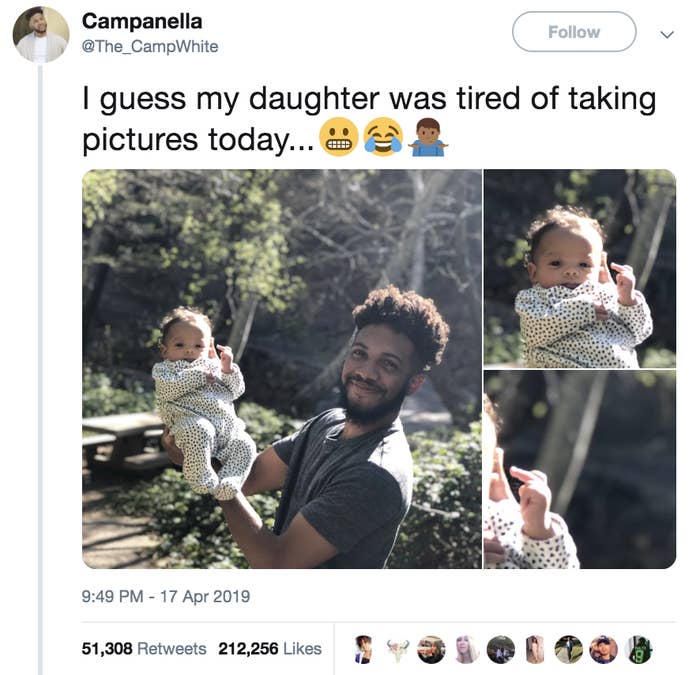The width and height of the screenshot is (700, 675).
Task: Open the blonde-haired liker's avatar
Action: tap(467, 649)
